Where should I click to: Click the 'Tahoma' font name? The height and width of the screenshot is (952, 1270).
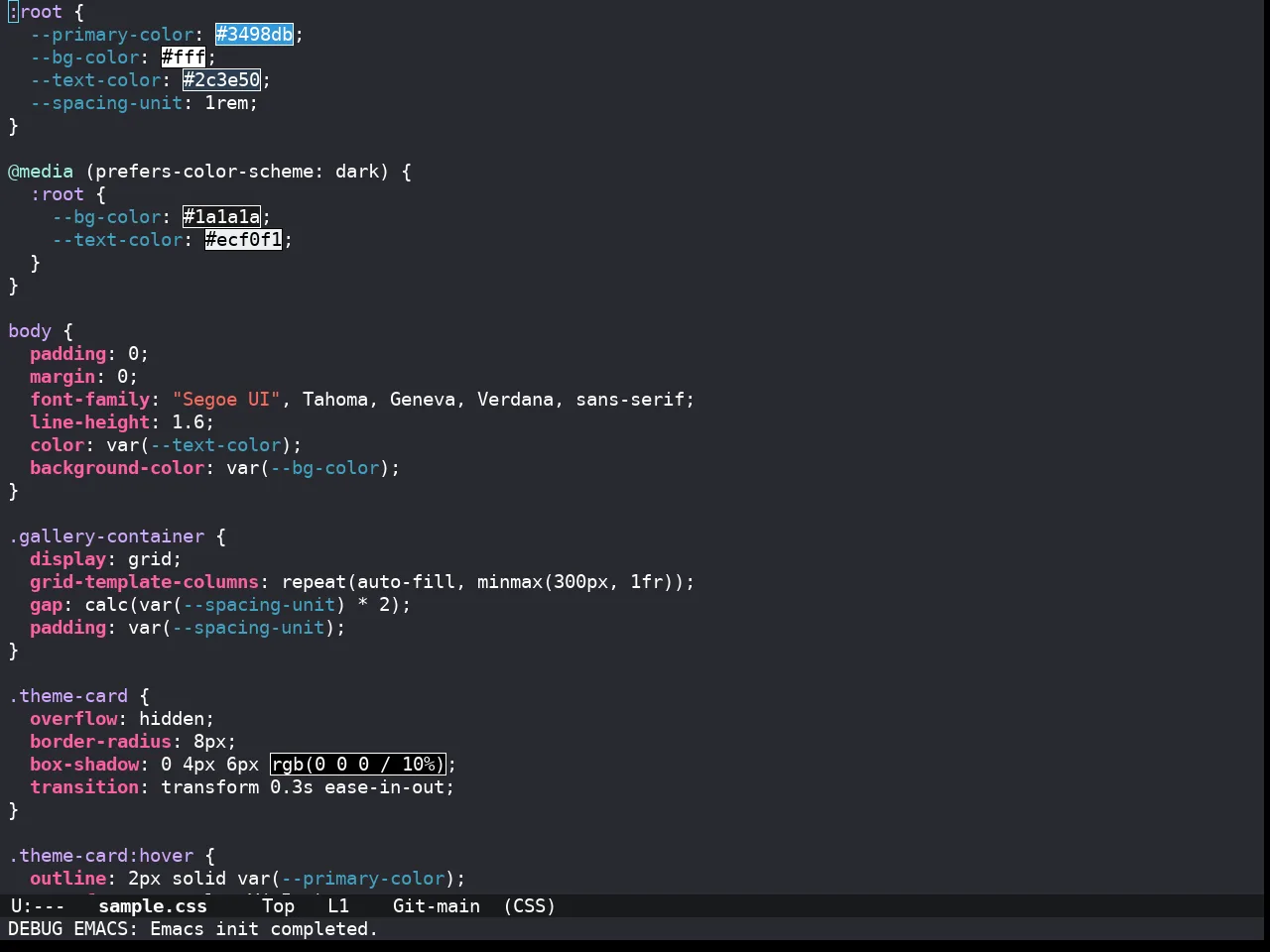pos(335,400)
